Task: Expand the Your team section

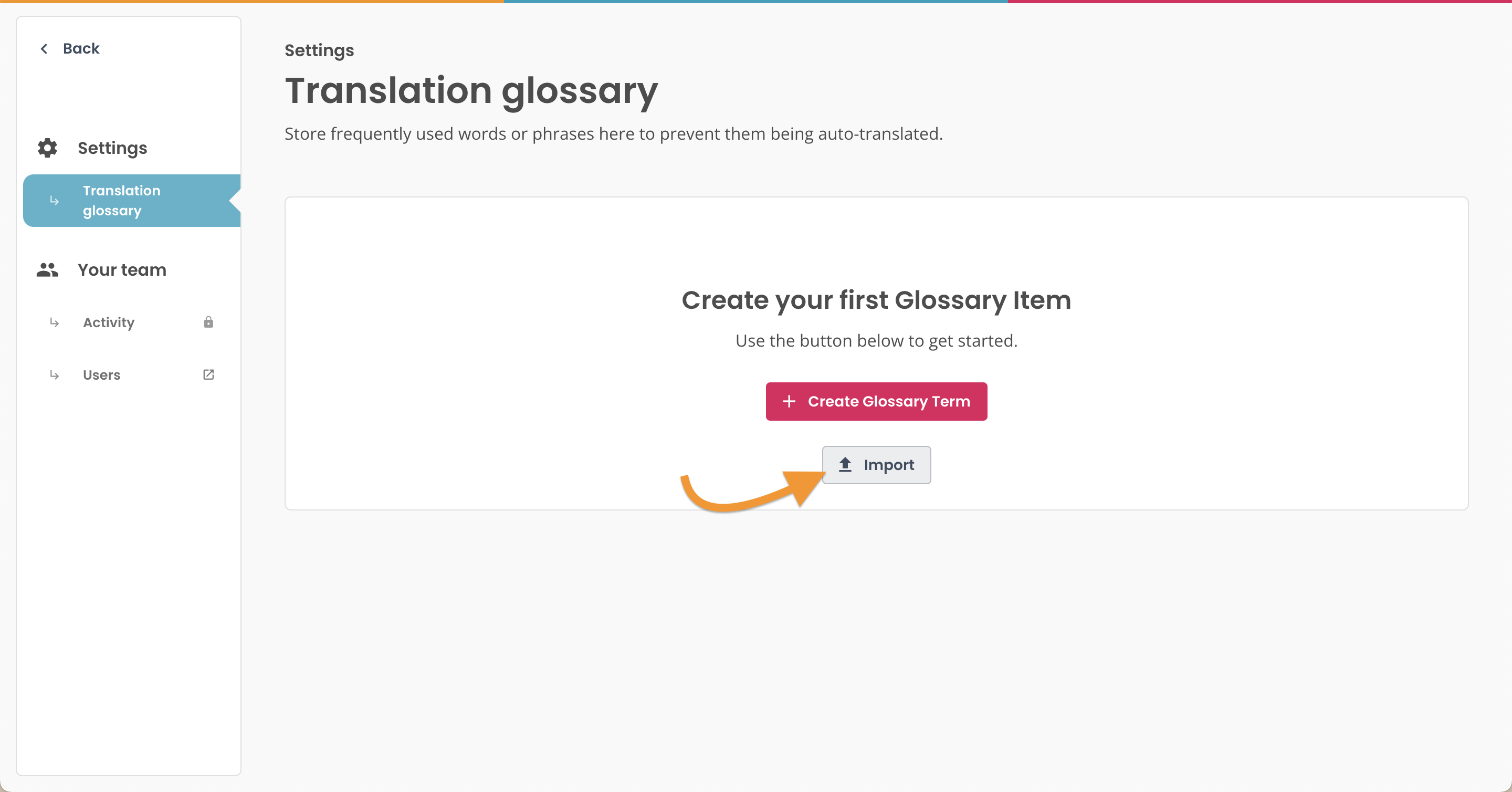Action: pyautogui.click(x=121, y=269)
